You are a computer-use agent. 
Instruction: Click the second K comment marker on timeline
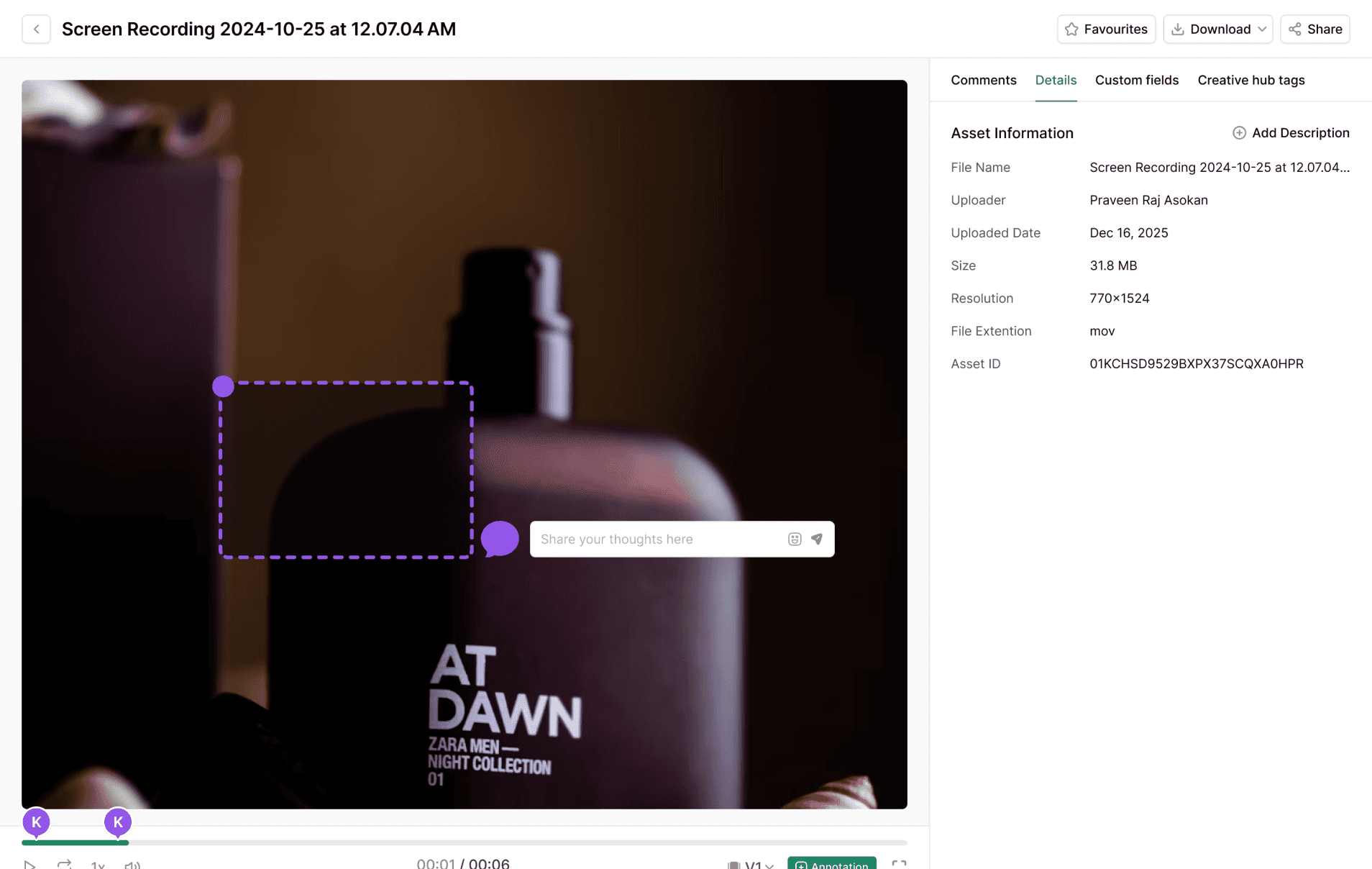pyautogui.click(x=118, y=822)
